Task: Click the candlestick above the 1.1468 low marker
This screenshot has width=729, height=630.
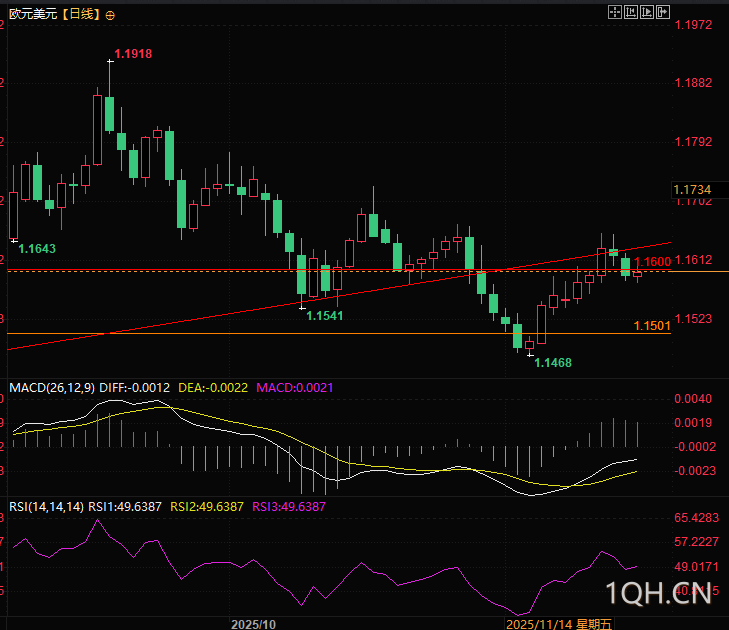Action: point(530,345)
